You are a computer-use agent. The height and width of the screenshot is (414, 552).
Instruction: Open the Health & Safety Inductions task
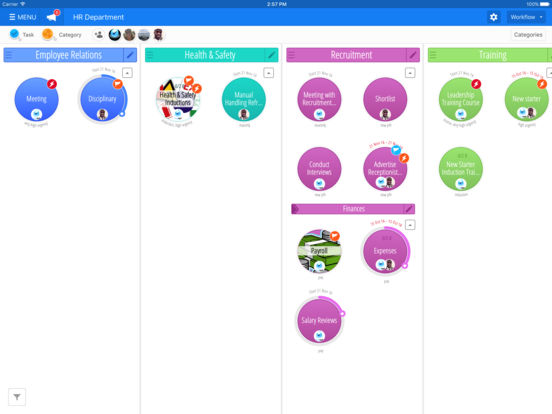click(178, 99)
